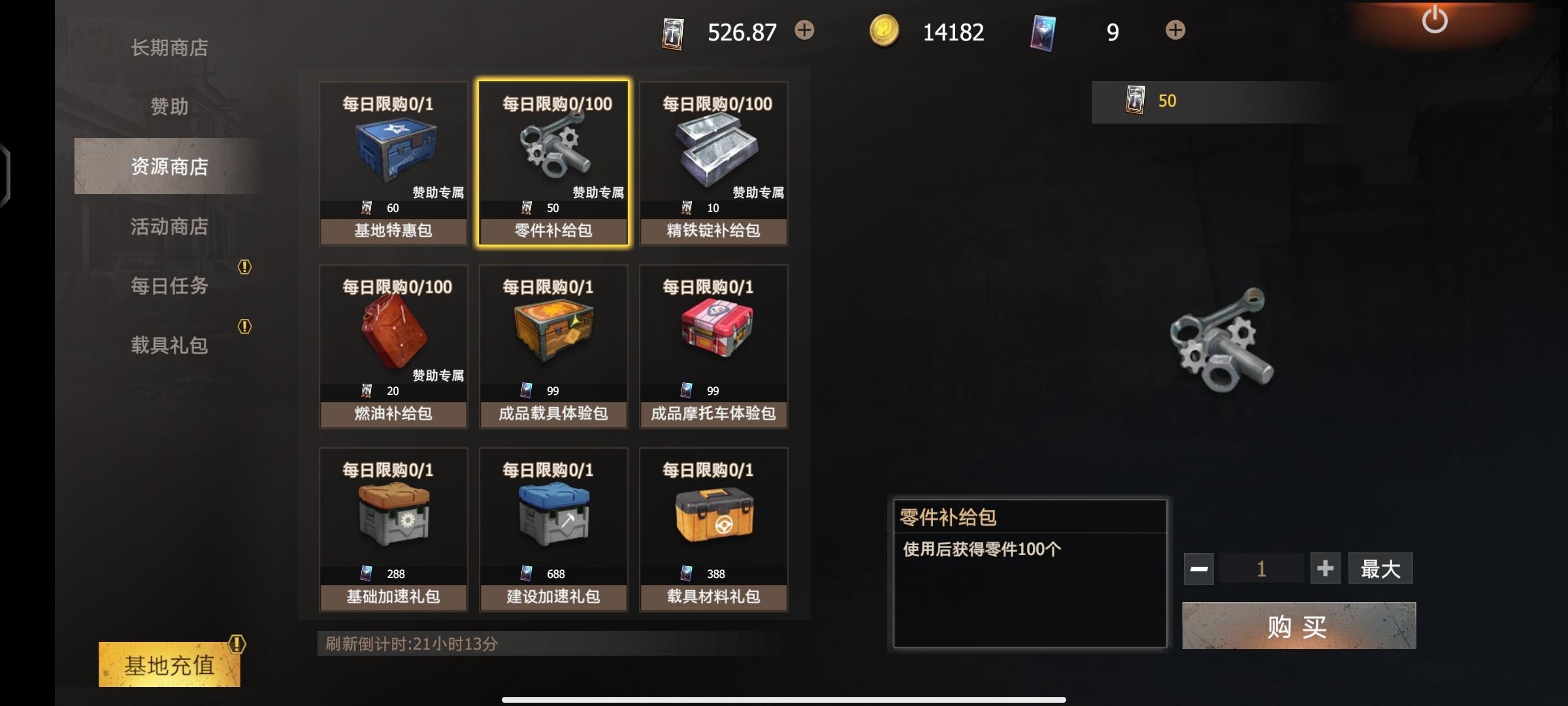1568x706 pixels.
Task: Select the 精铁锭补给包 iron ingot item
Action: click(713, 163)
